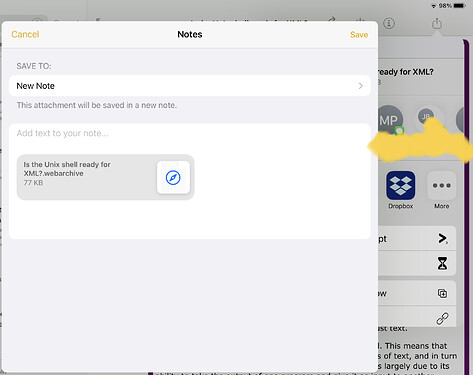This screenshot has width=473, height=375.
Task: Select the JB contact avatar
Action: (426, 117)
